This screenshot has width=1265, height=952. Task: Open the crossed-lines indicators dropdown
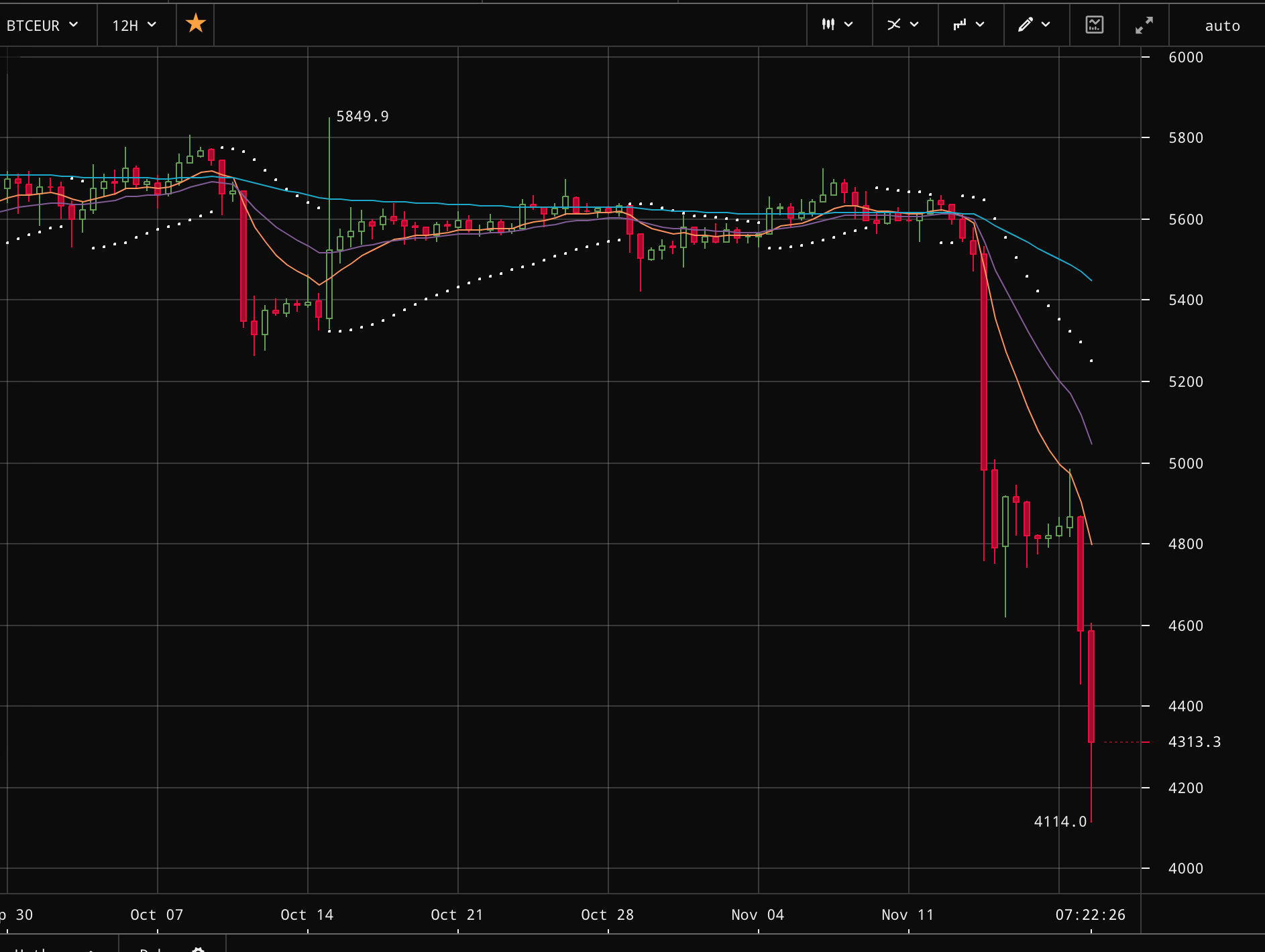tap(903, 25)
